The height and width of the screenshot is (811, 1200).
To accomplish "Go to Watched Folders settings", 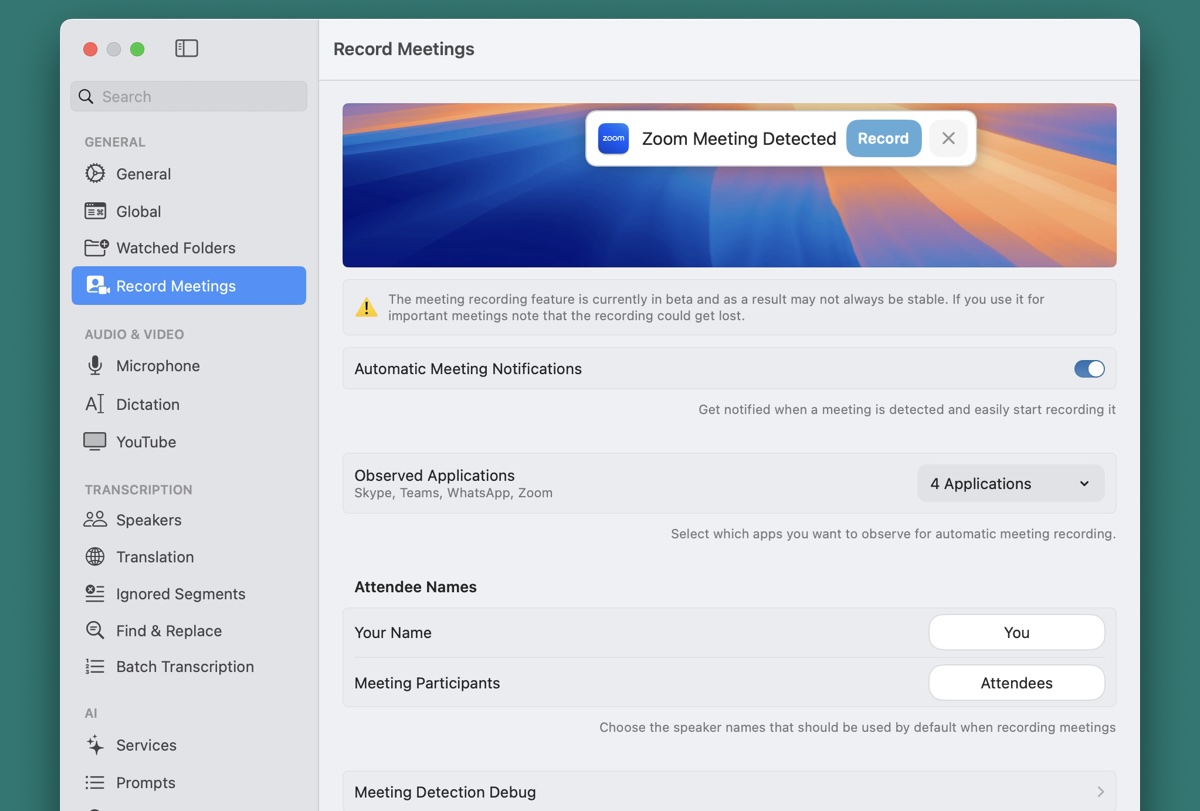I will click(189, 248).
